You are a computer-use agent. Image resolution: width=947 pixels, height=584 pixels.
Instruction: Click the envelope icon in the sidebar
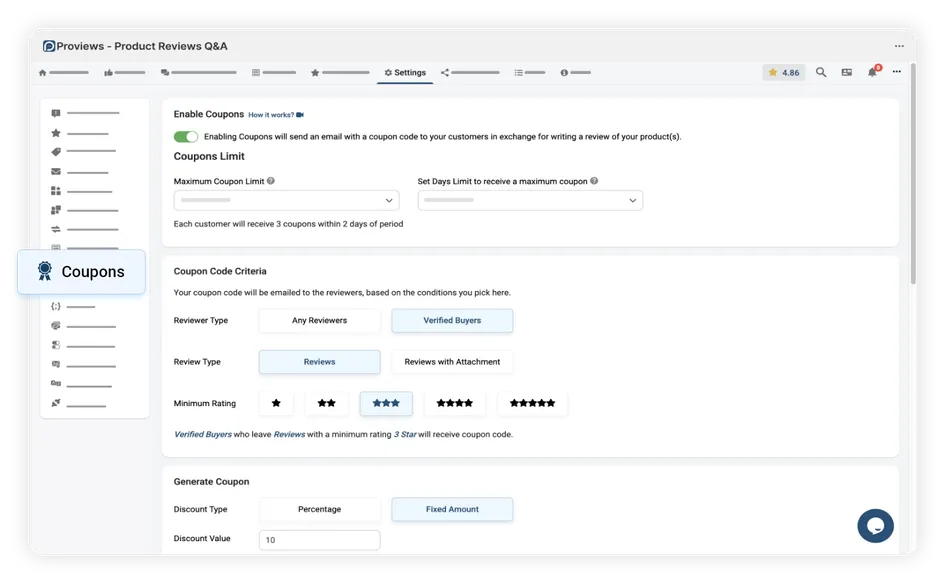(57, 171)
